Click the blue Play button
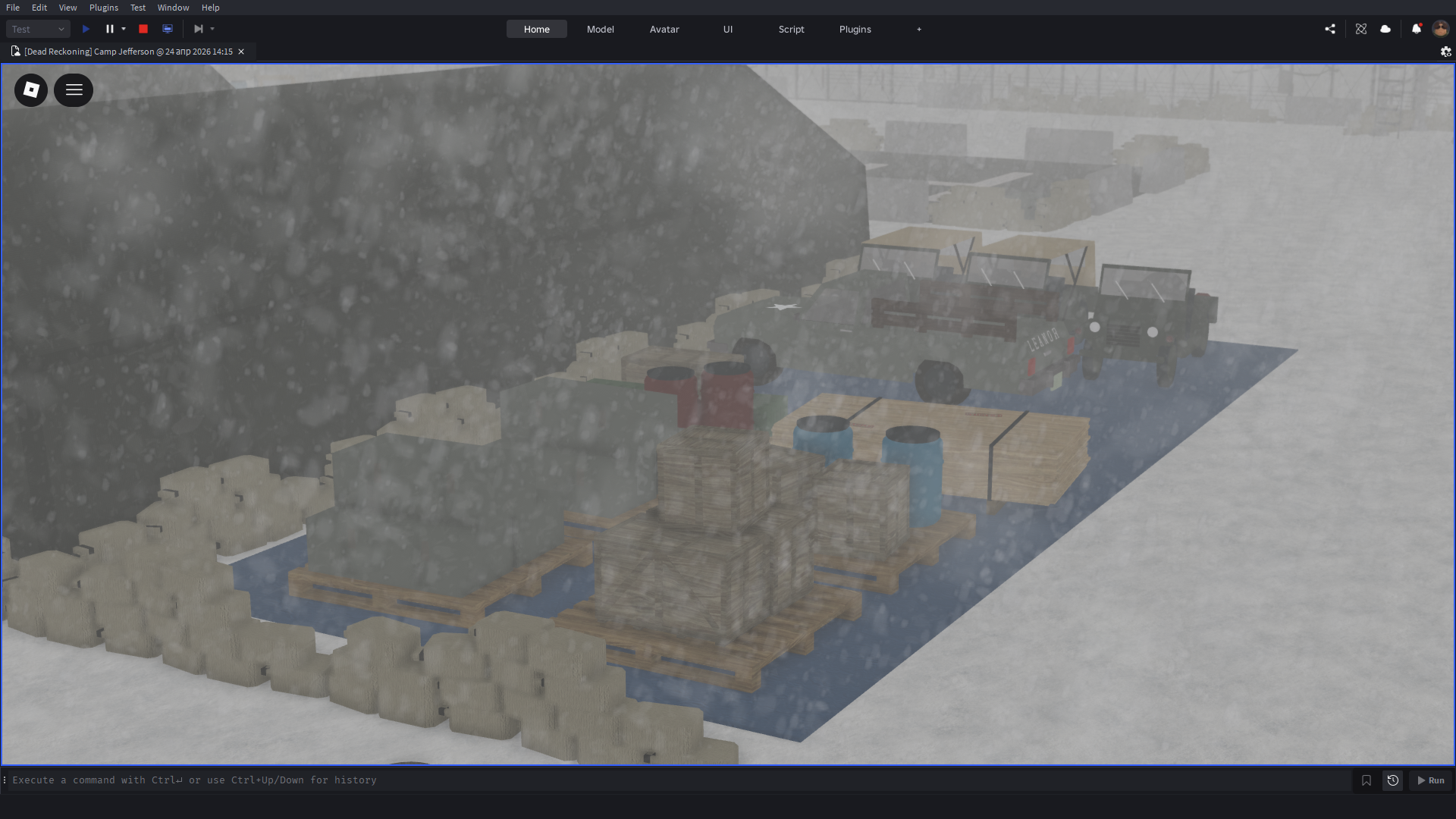 (86, 29)
